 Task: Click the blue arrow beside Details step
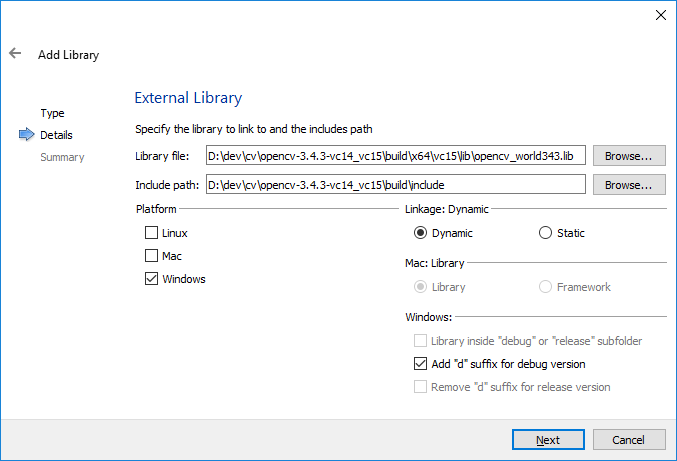(26, 134)
